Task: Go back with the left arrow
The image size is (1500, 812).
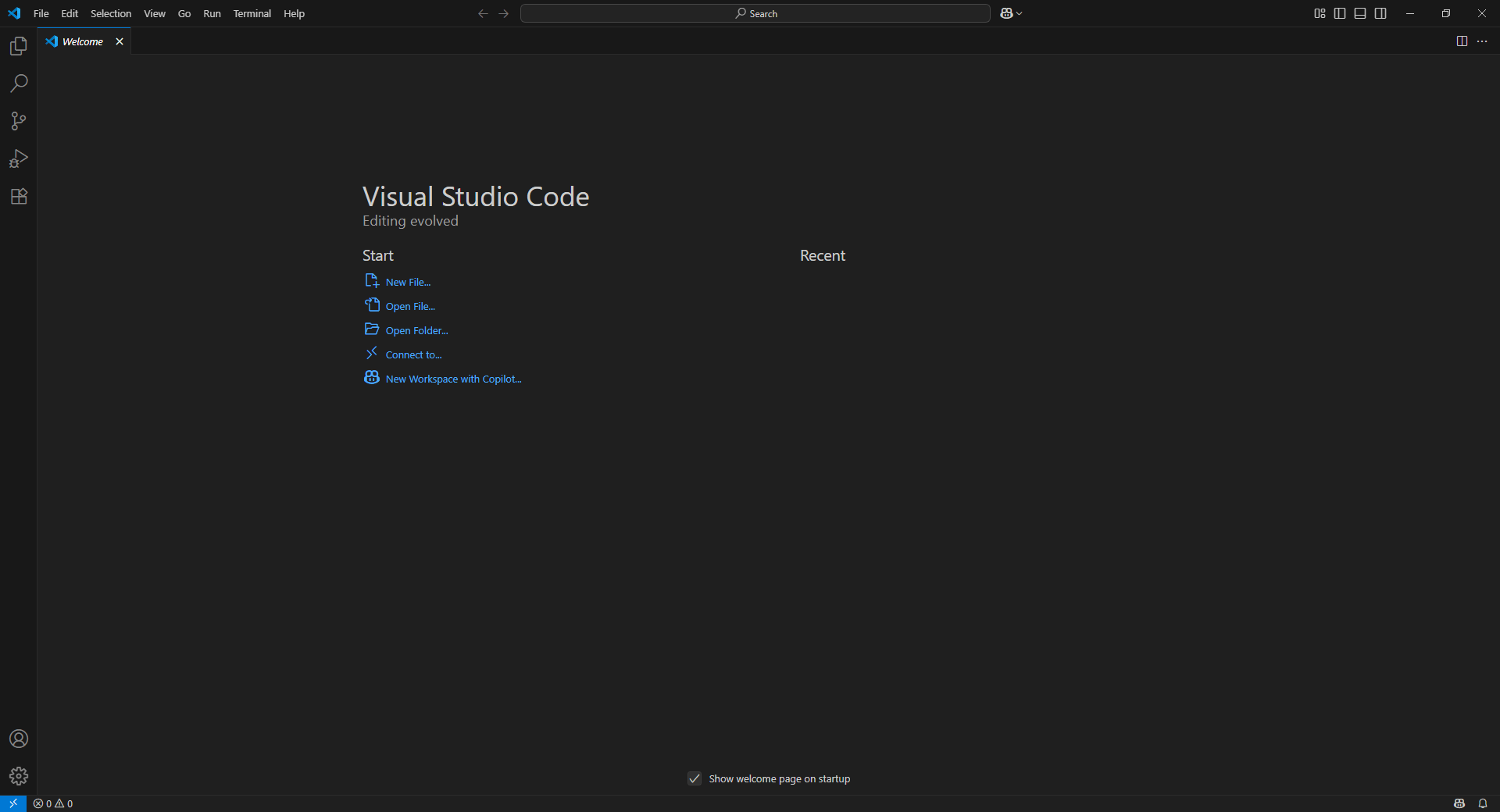Action: (483, 13)
